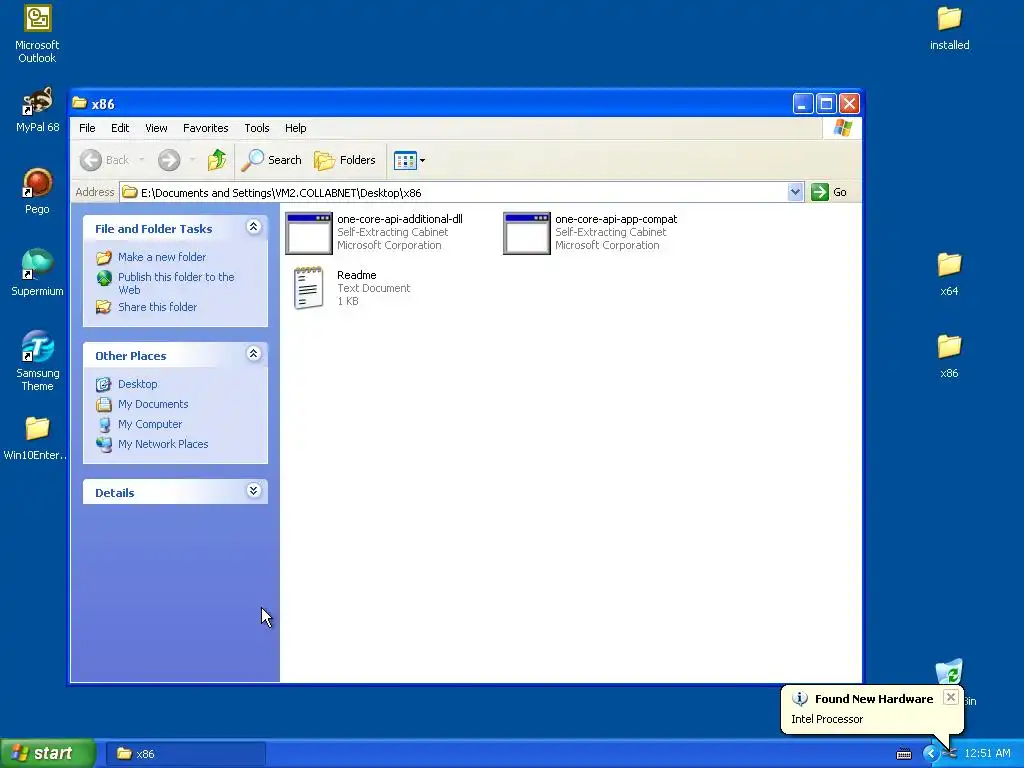Viewport: 1024px width, 768px height.
Task: Select one-core-api-app-compat cabinet icon
Action: pos(527,233)
